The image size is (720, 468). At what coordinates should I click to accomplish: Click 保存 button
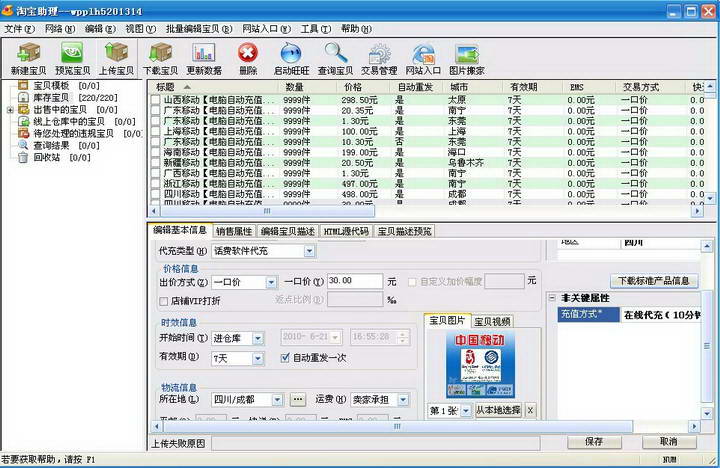(594, 442)
